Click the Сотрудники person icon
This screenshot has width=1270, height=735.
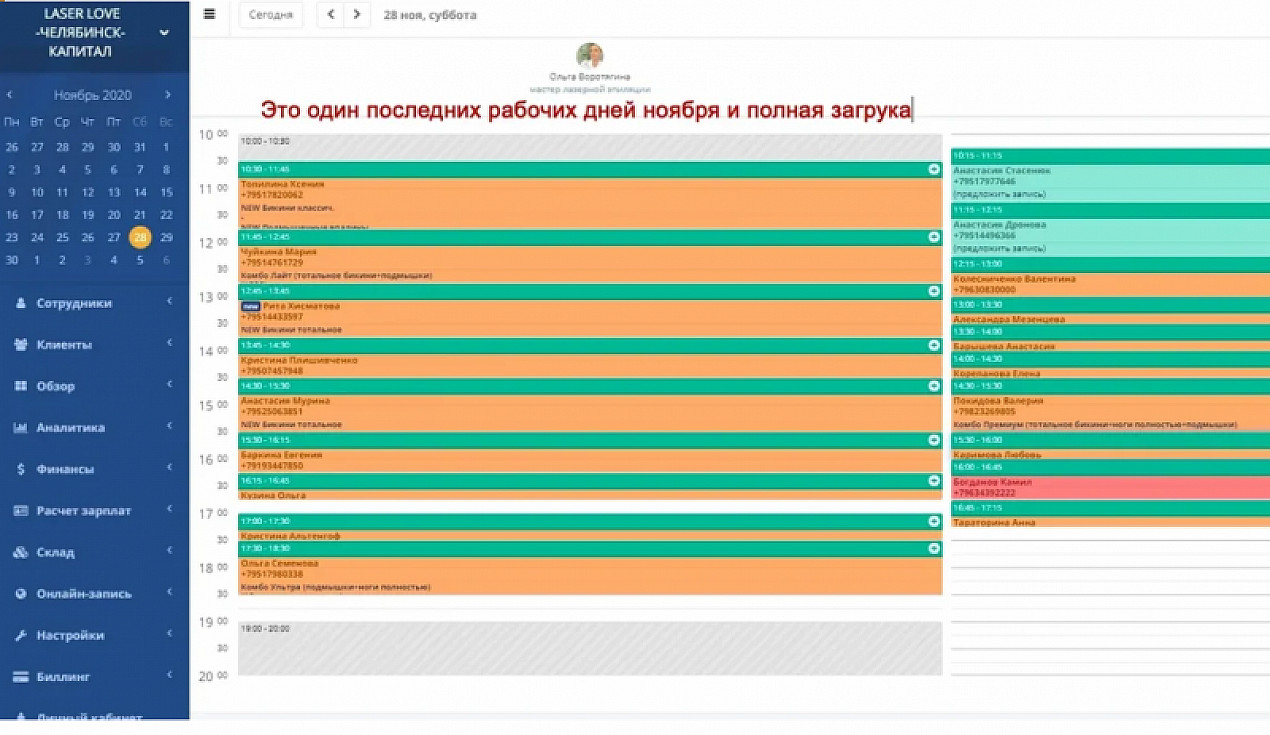pos(21,303)
